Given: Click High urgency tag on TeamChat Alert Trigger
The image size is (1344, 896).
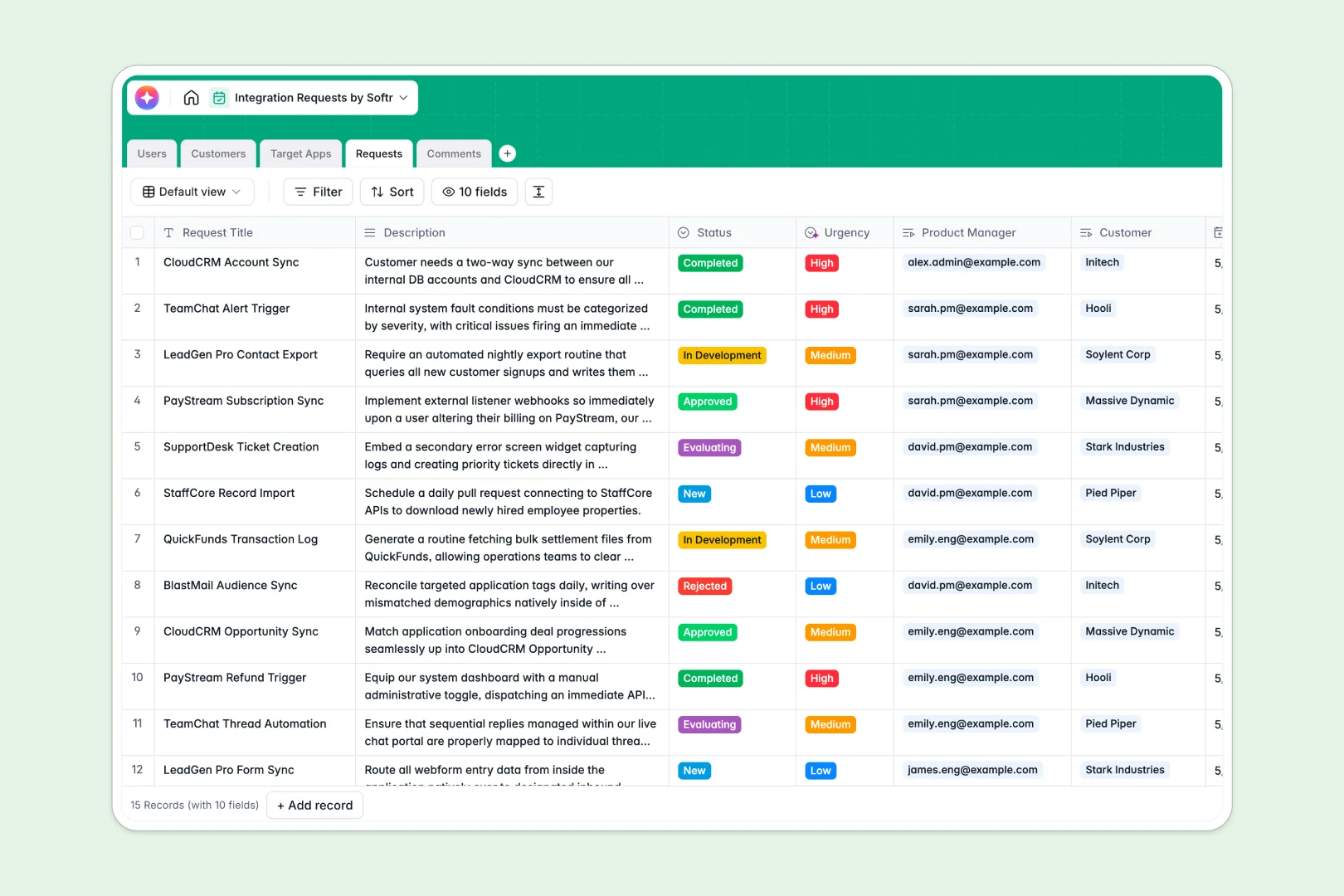Looking at the screenshot, I should tap(821, 309).
